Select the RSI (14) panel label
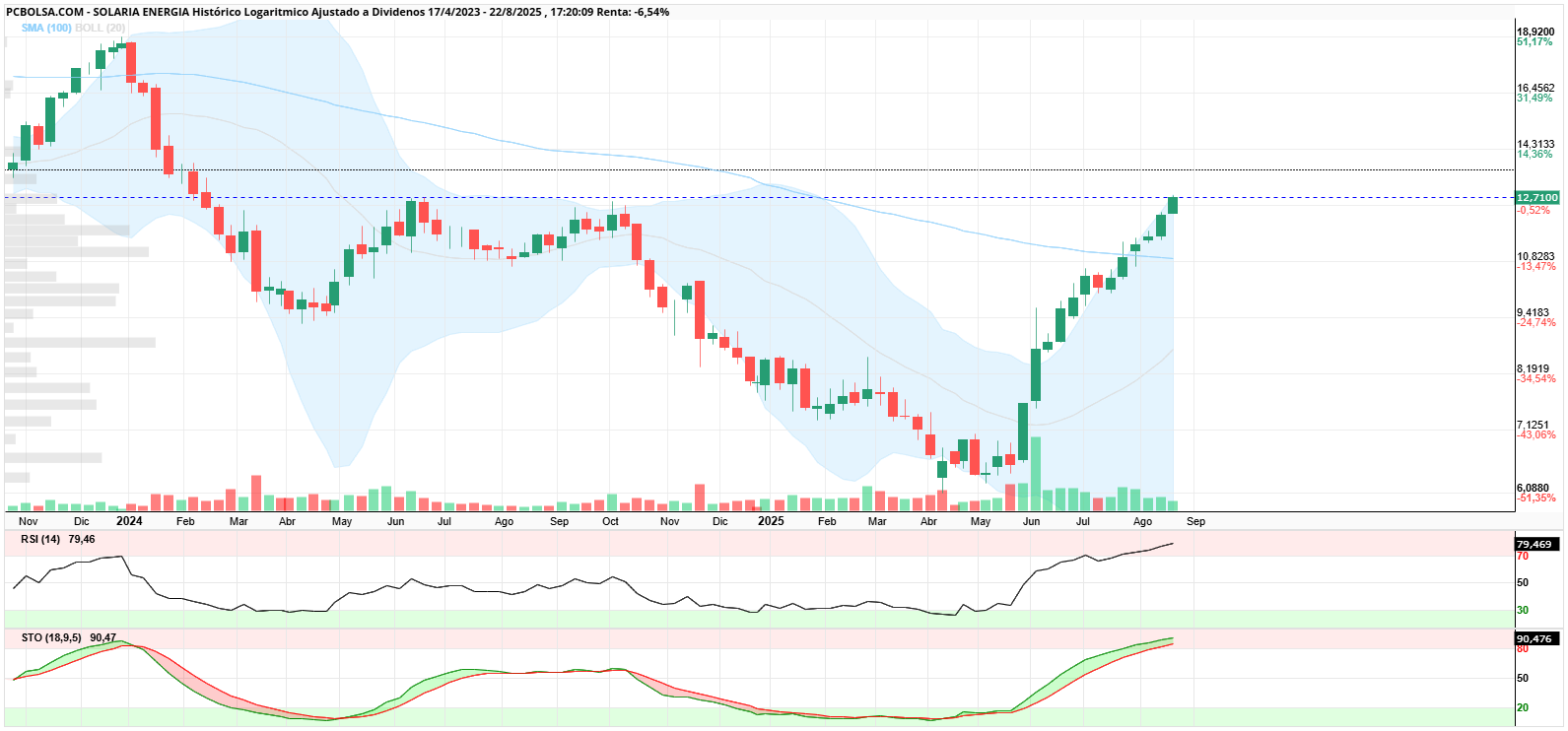The height and width of the screenshot is (731, 1568). click(40, 539)
